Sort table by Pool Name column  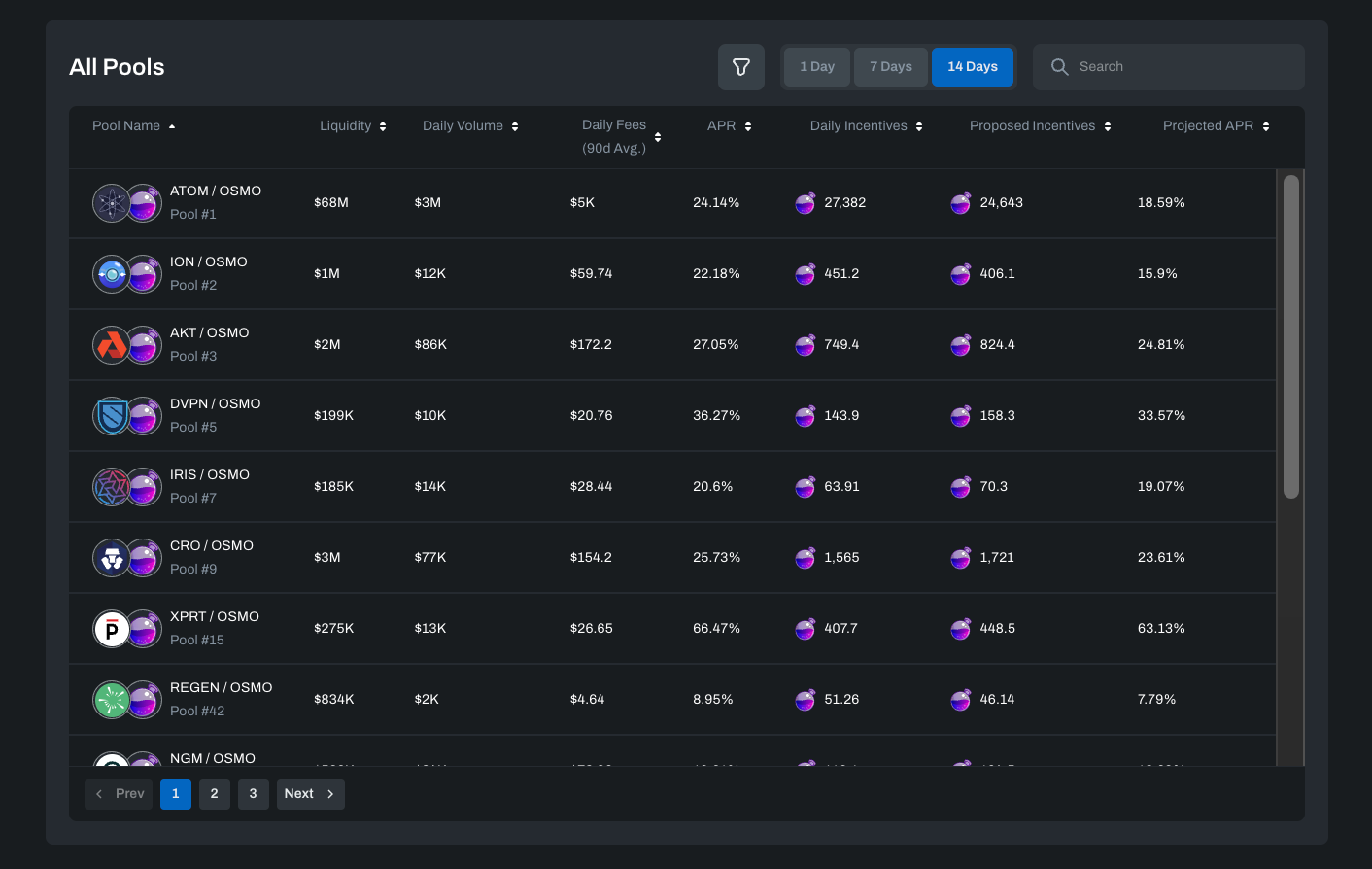(x=134, y=126)
